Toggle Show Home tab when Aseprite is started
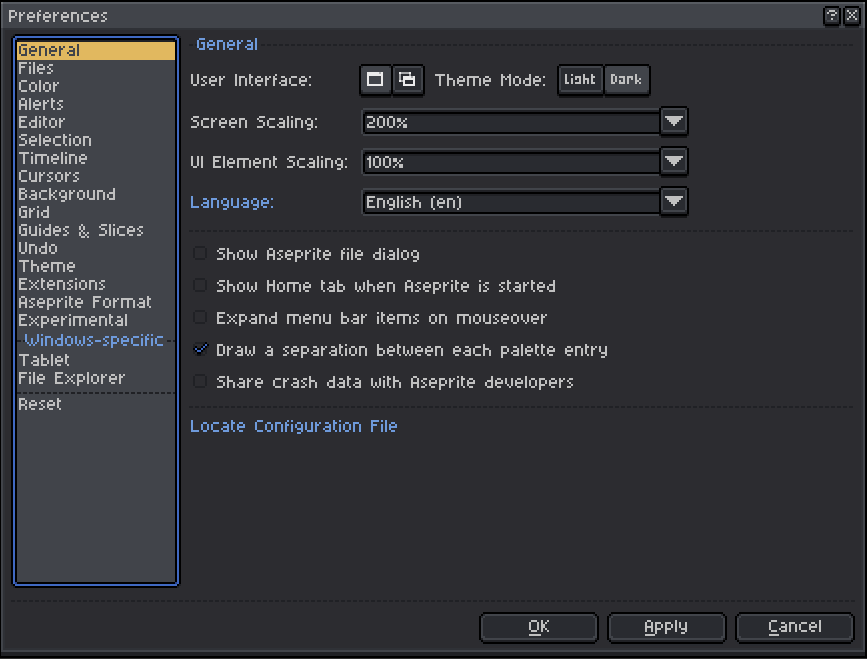 (200, 286)
